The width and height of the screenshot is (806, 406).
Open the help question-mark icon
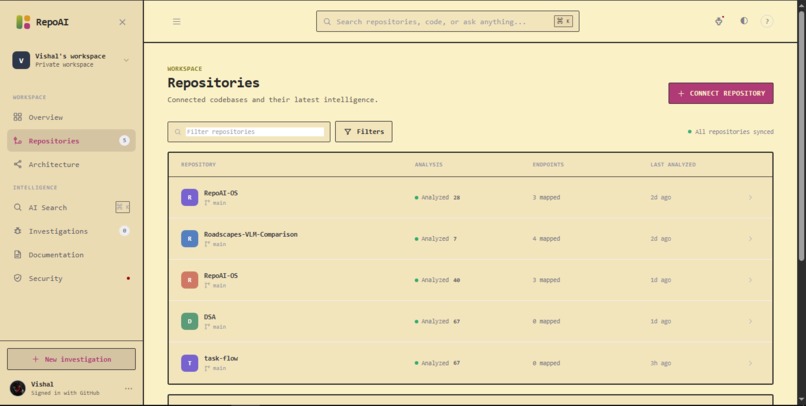coord(767,22)
